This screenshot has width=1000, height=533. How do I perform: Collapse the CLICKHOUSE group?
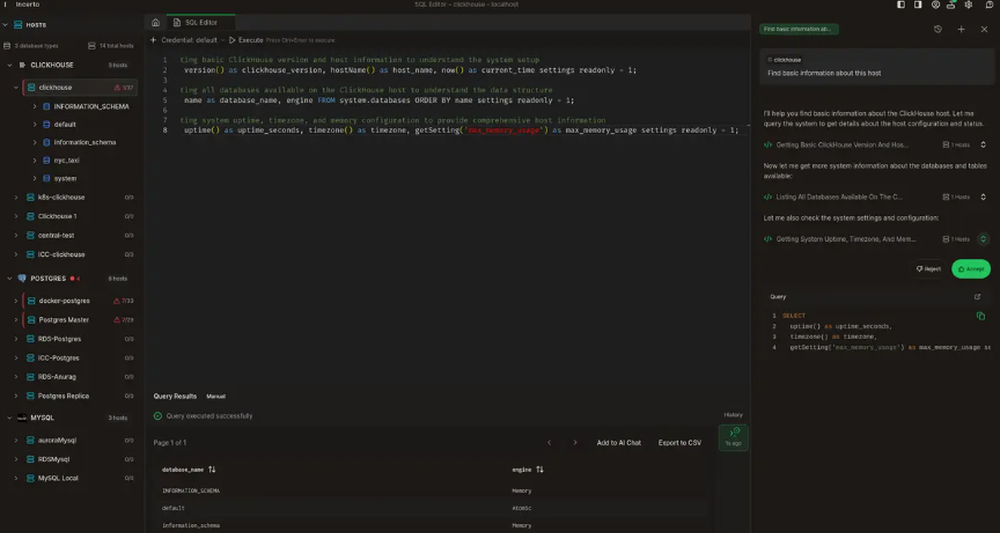point(10,65)
